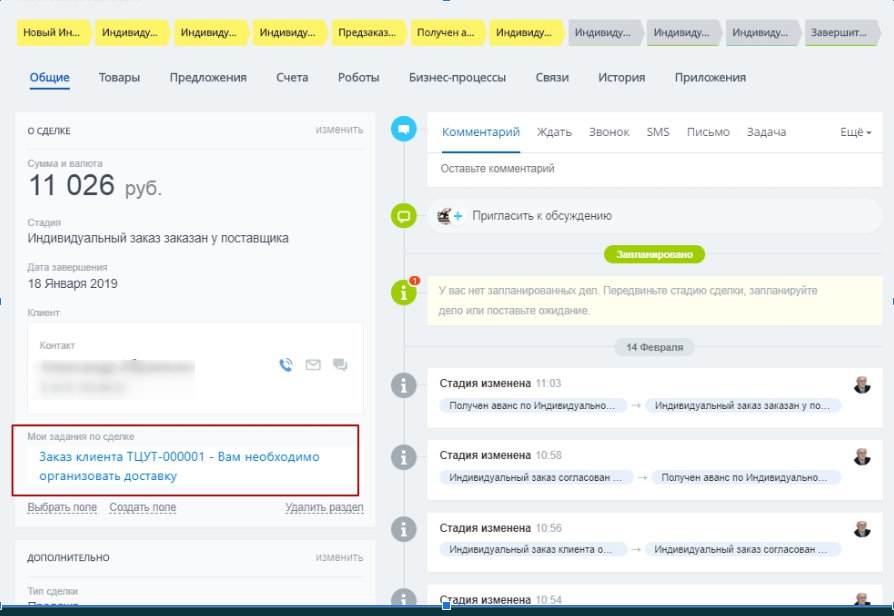
Task: Click the email envelope icon for the contact
Action: tap(313, 365)
